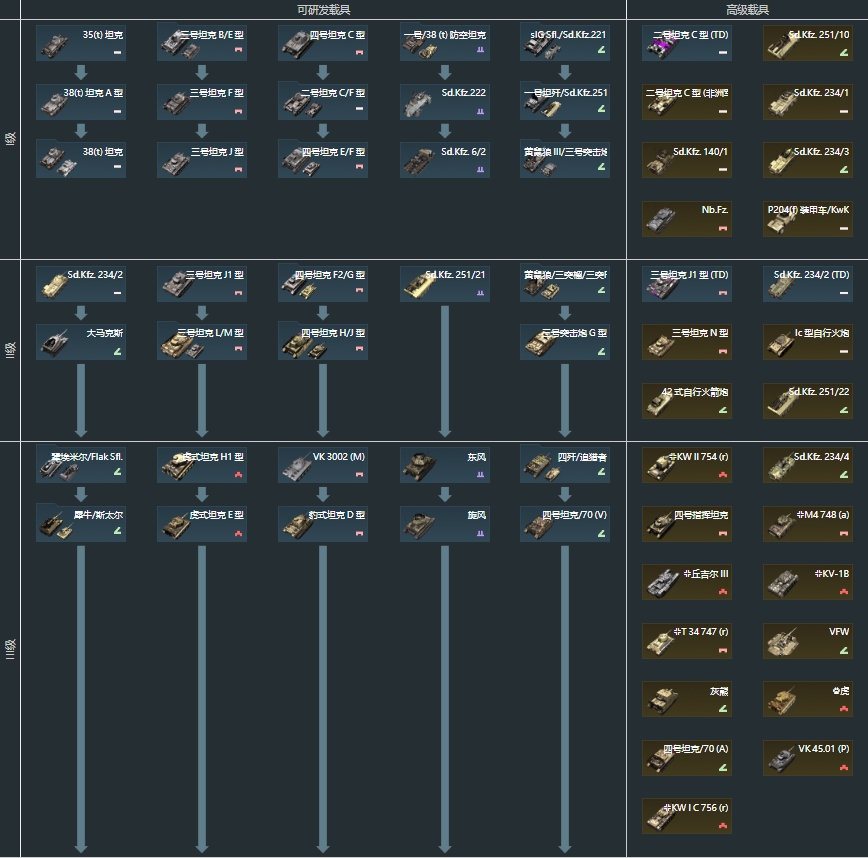Click the 四号坦克/70 (A) name
Image resolution: width=868 pixels, height=858 pixels.
(x=696, y=749)
